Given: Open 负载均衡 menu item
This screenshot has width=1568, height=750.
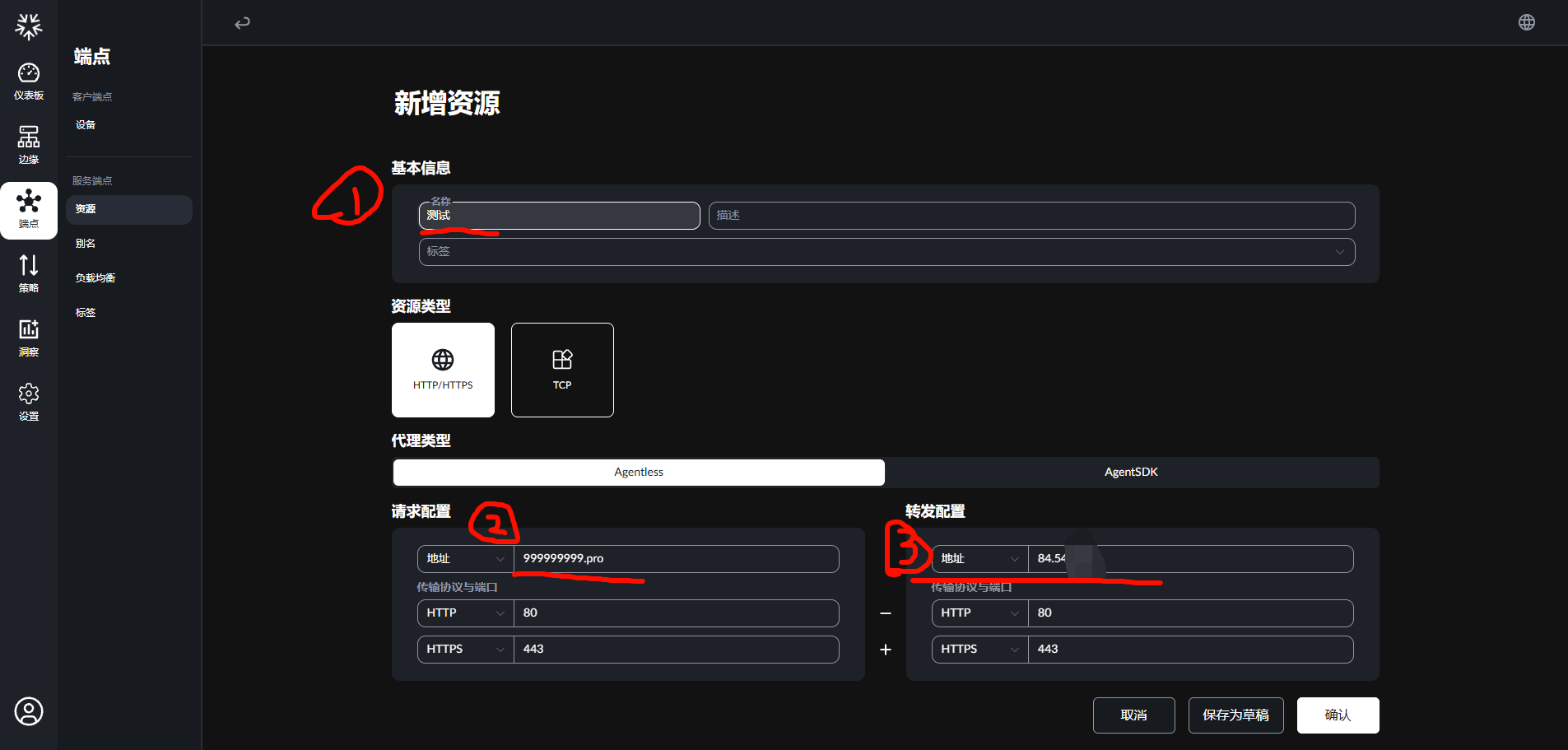Looking at the screenshot, I should [x=95, y=278].
